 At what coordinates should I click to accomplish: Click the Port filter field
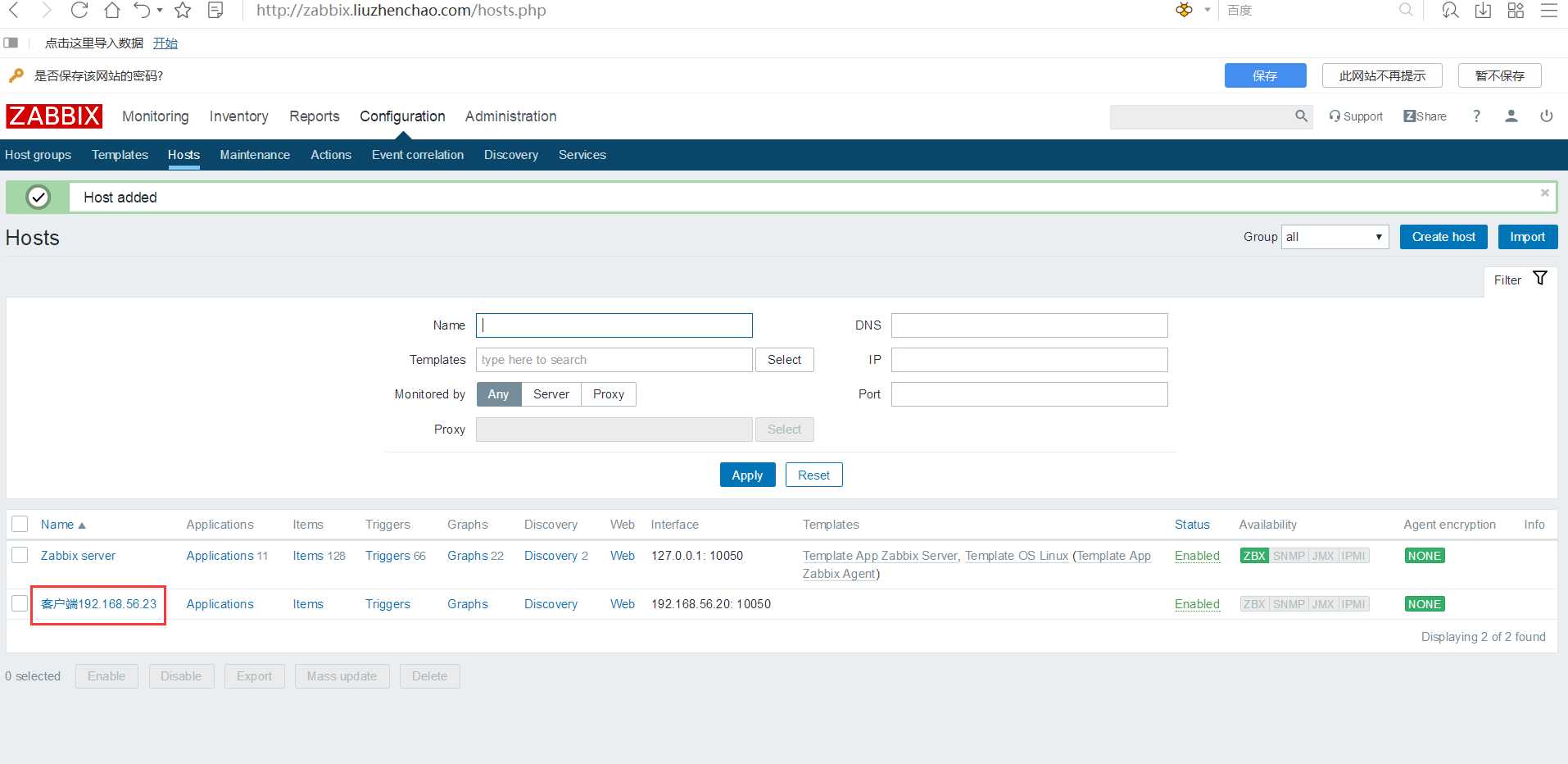pos(1030,394)
